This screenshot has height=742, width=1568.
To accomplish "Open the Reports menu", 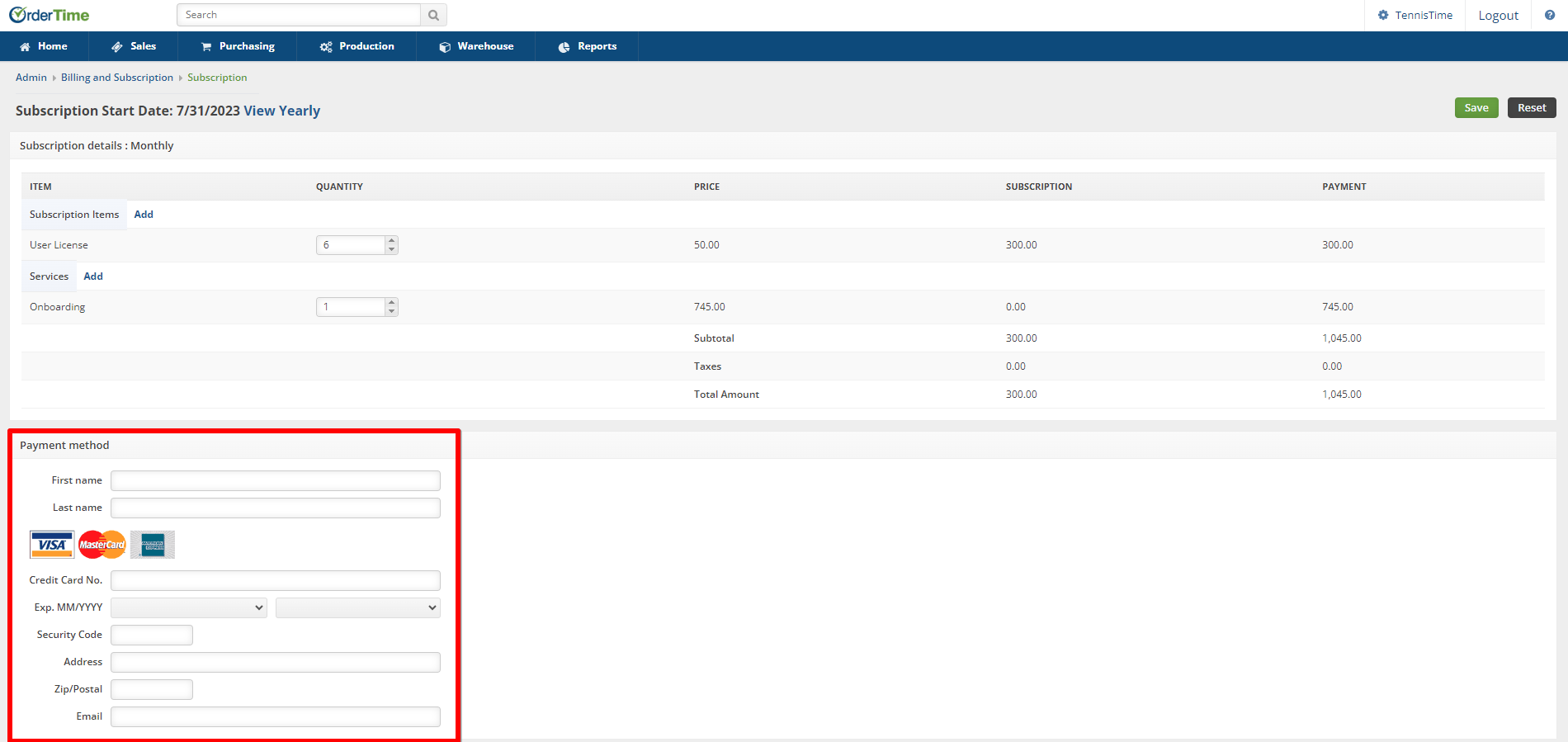I will click(x=587, y=46).
